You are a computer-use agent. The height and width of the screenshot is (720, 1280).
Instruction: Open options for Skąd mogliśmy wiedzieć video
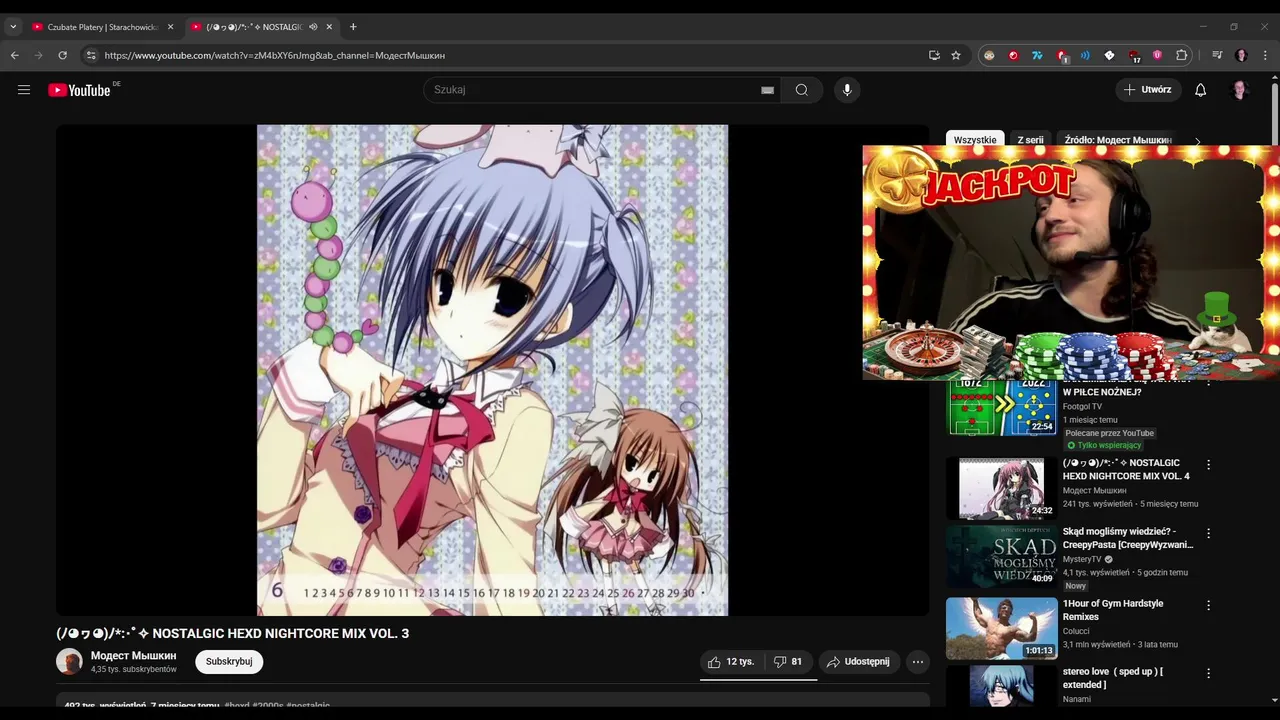coord(1208,534)
